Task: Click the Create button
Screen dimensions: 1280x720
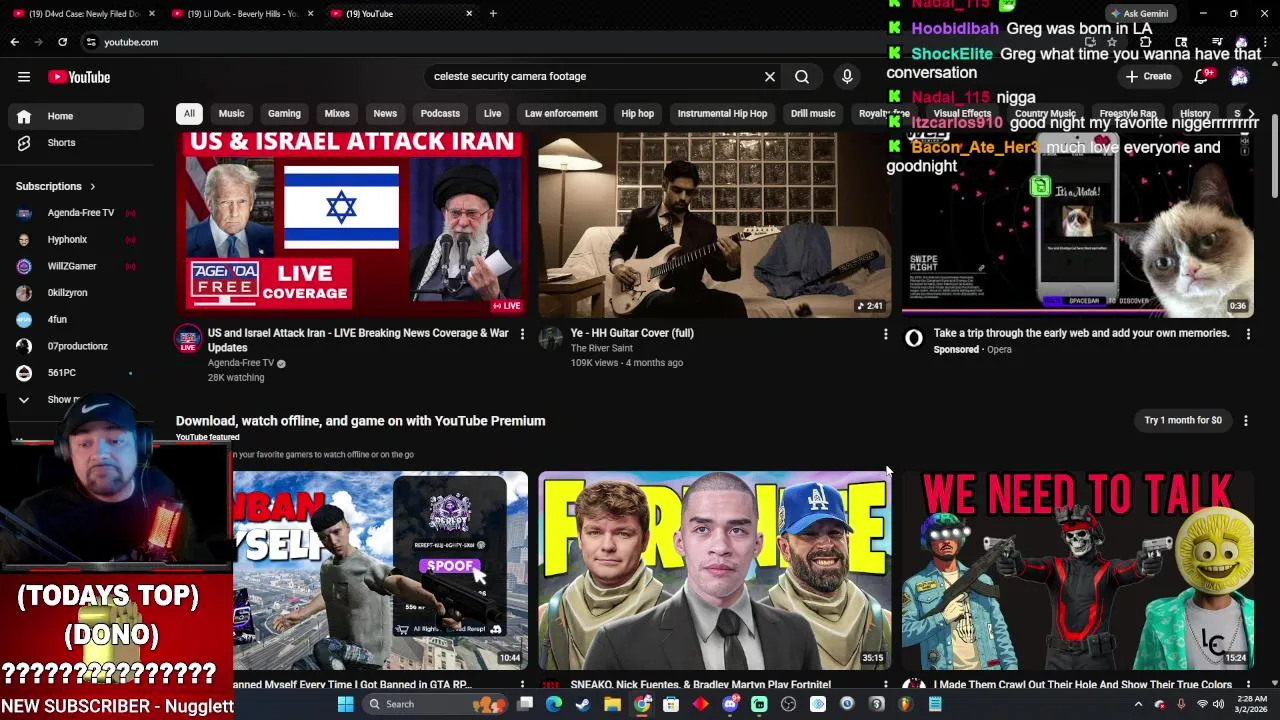Action: tap(1148, 76)
